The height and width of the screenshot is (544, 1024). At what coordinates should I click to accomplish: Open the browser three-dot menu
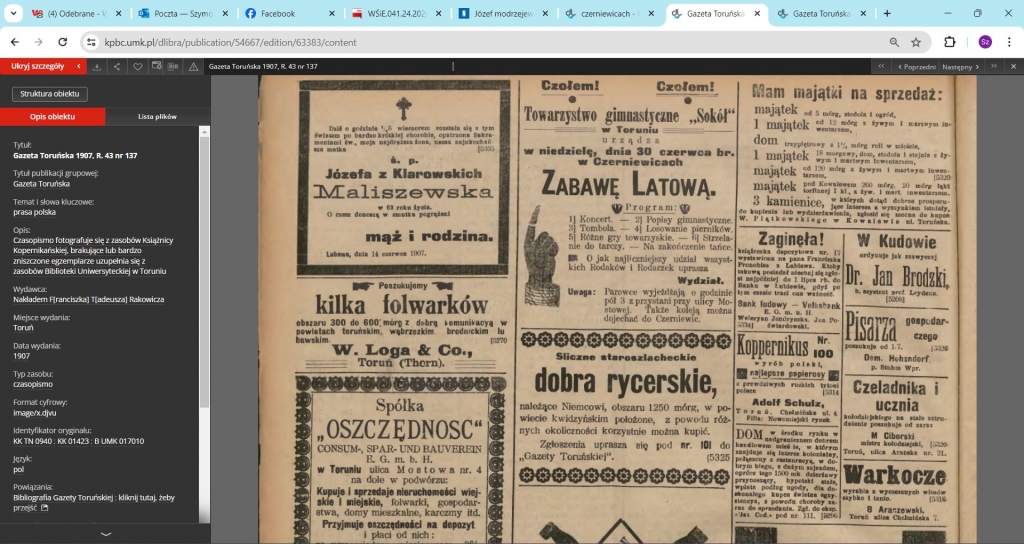point(1009,42)
